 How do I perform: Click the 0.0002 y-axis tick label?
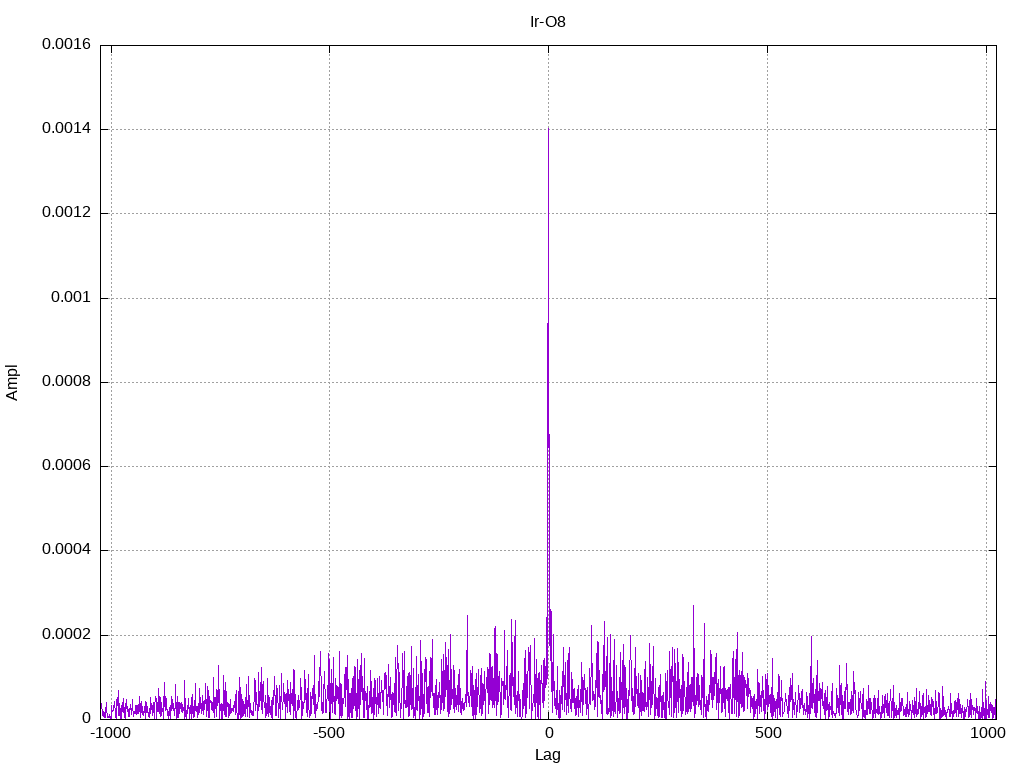click(x=67, y=635)
